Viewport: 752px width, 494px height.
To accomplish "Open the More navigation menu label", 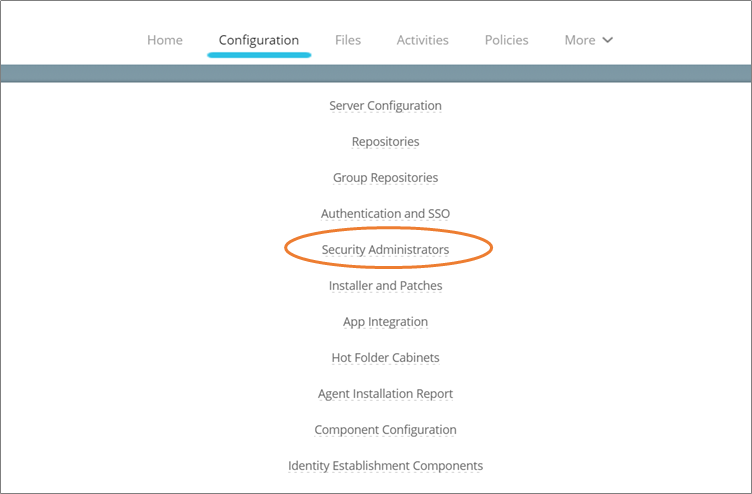I will pyautogui.click(x=580, y=40).
